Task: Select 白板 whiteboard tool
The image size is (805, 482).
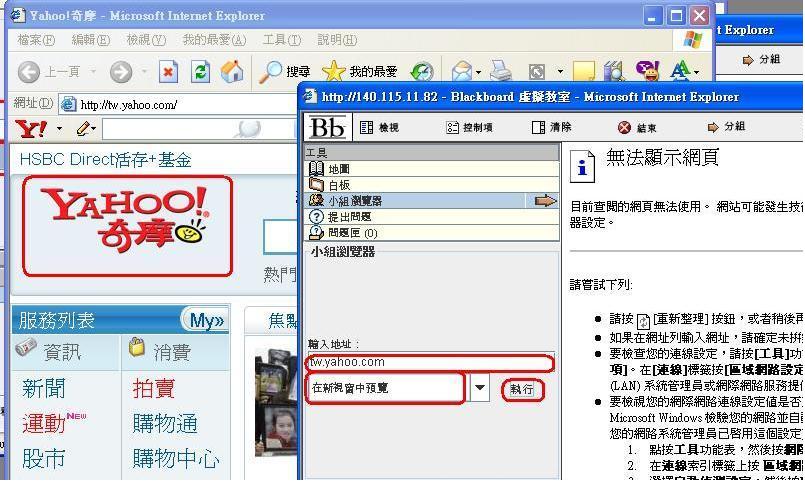Action: pyautogui.click(x=338, y=185)
